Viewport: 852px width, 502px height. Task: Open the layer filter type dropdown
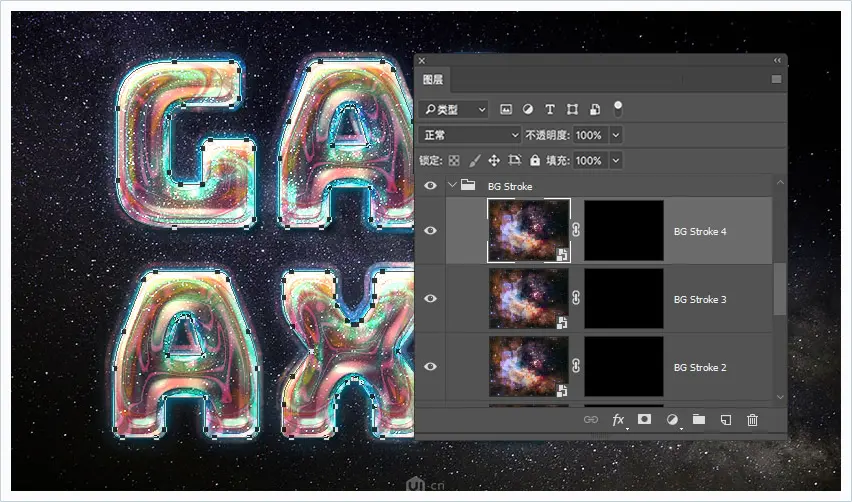pos(454,110)
